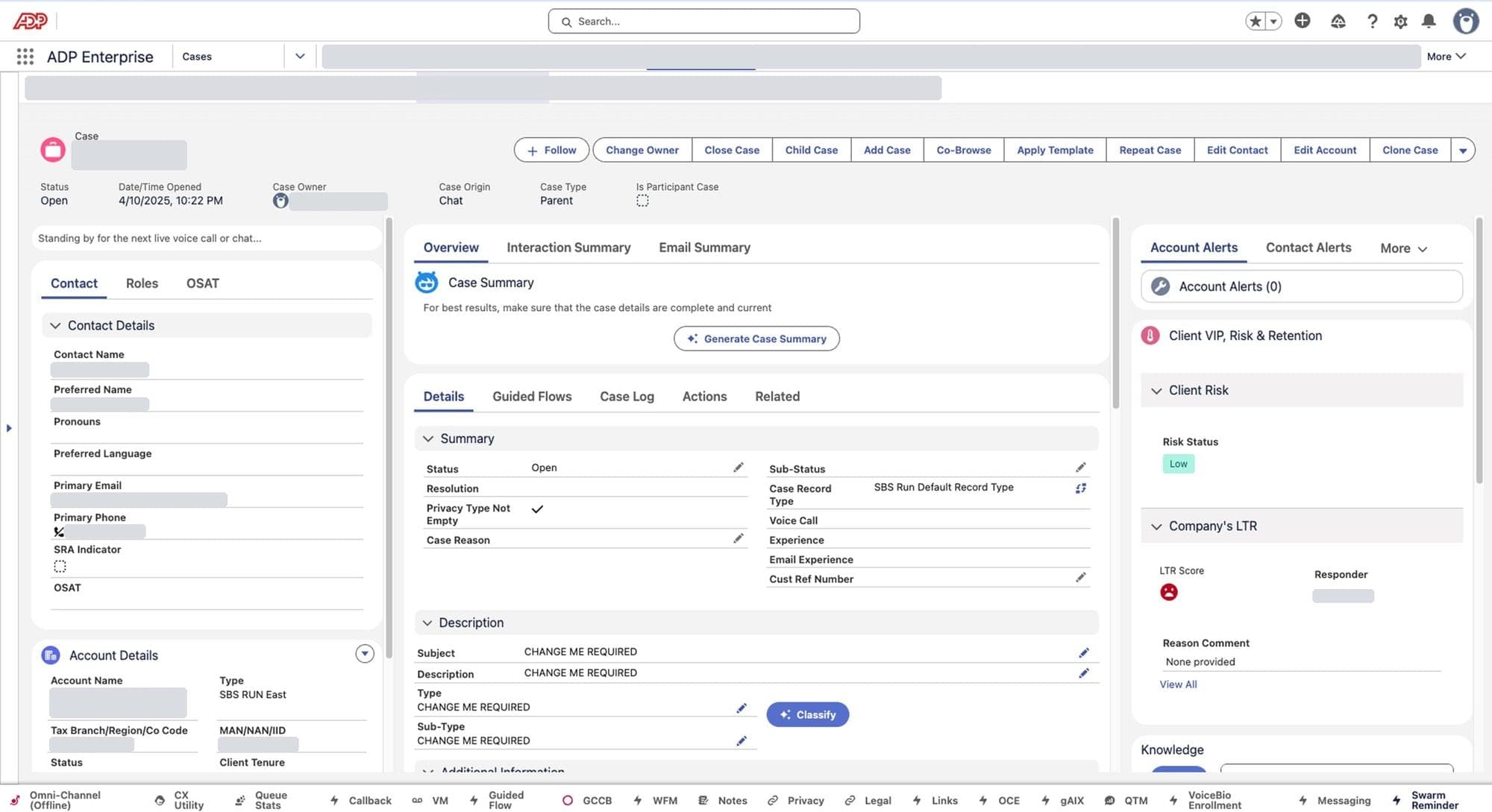Open the Help question mark icon
Image resolution: width=1492 pixels, height=812 pixels.
click(x=1372, y=21)
